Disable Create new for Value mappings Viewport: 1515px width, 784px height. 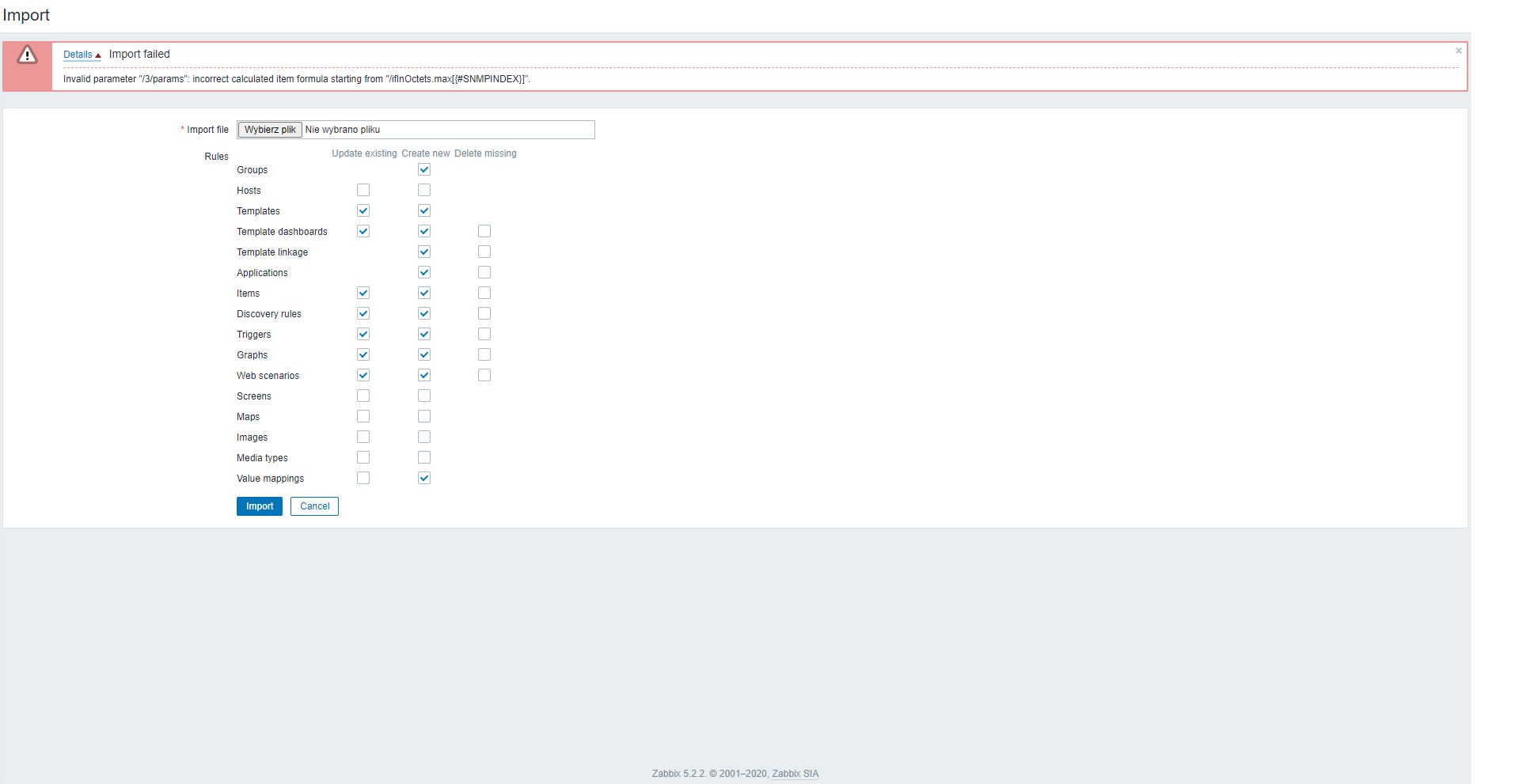point(424,478)
